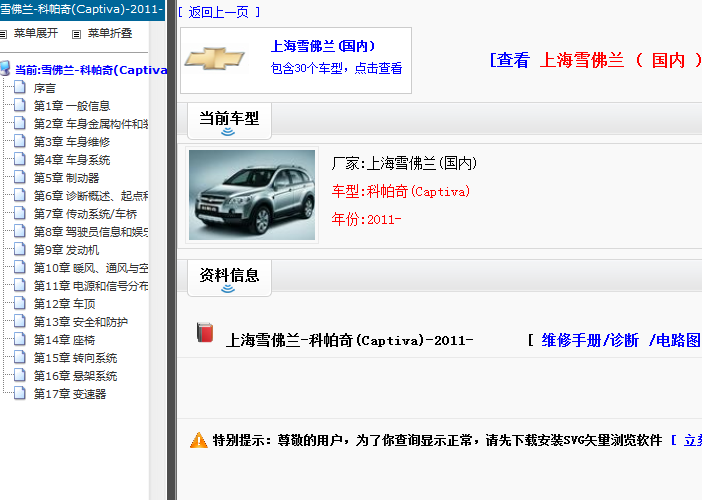Viewport: 702px width, 500px height.
Task: Click the page icon beside 第13章 安全和防护
Action: click(x=20, y=321)
